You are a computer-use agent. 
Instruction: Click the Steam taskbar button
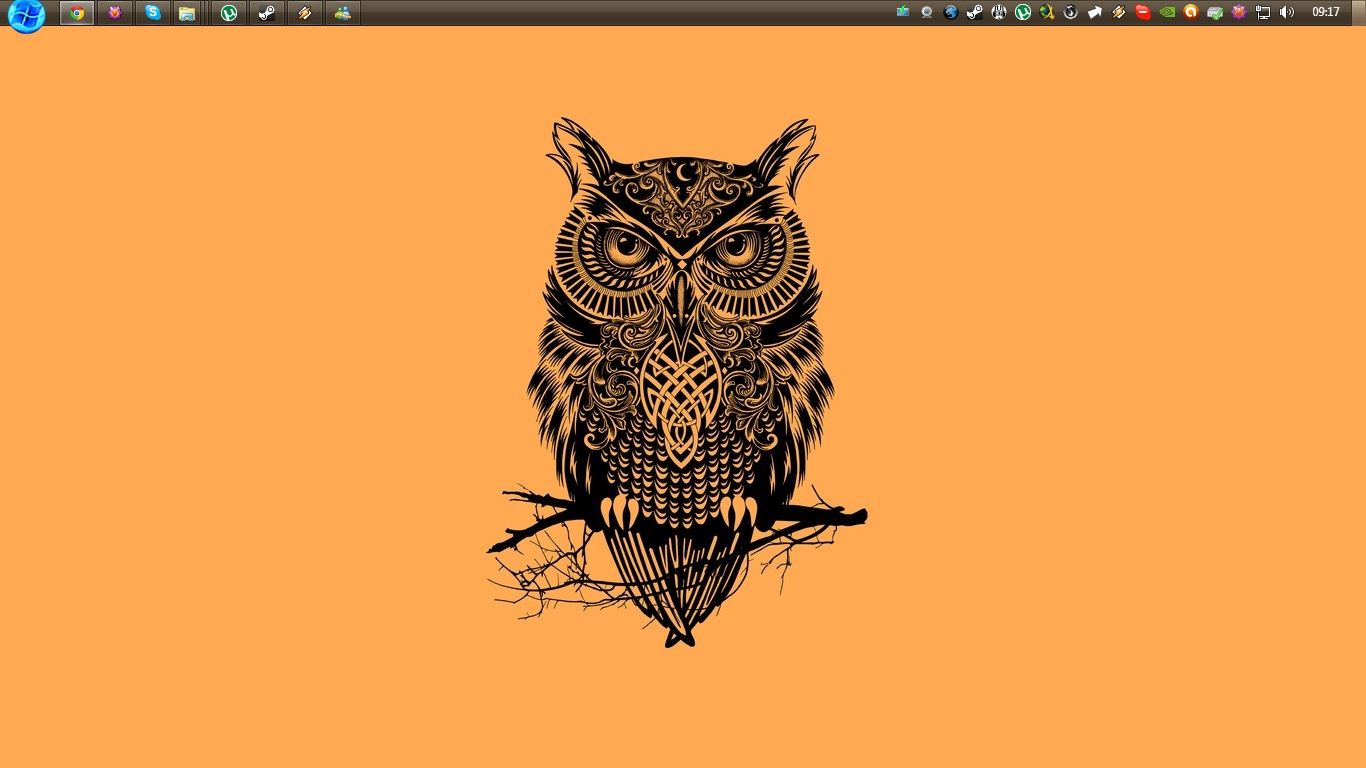click(x=266, y=13)
